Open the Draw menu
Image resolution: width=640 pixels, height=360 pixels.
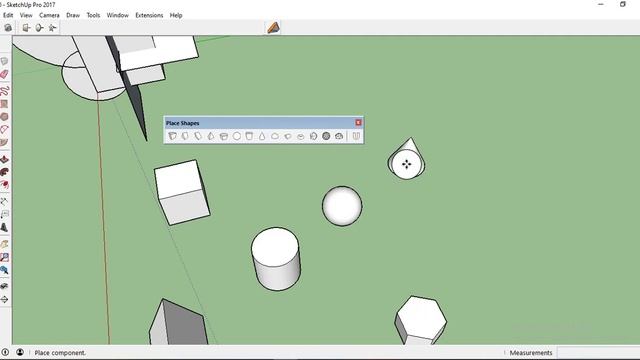(73, 15)
